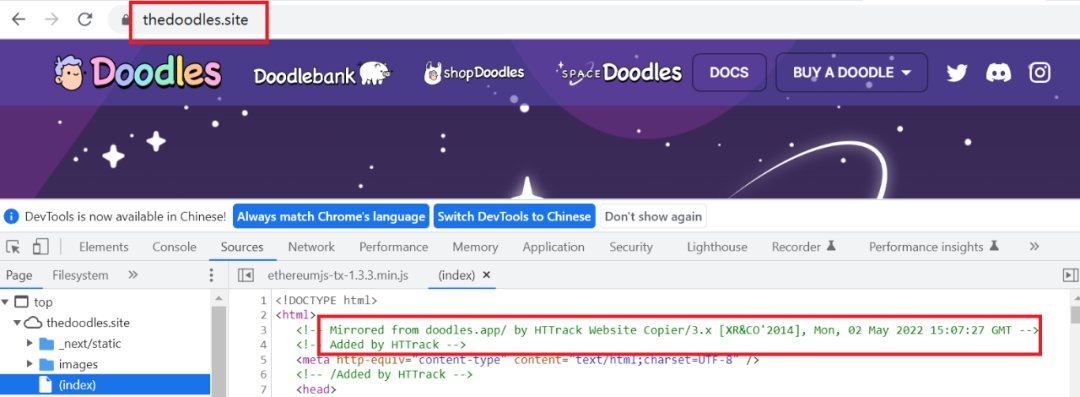Click line number 3 in gutter
The height and width of the screenshot is (397, 1080).
pos(262,329)
